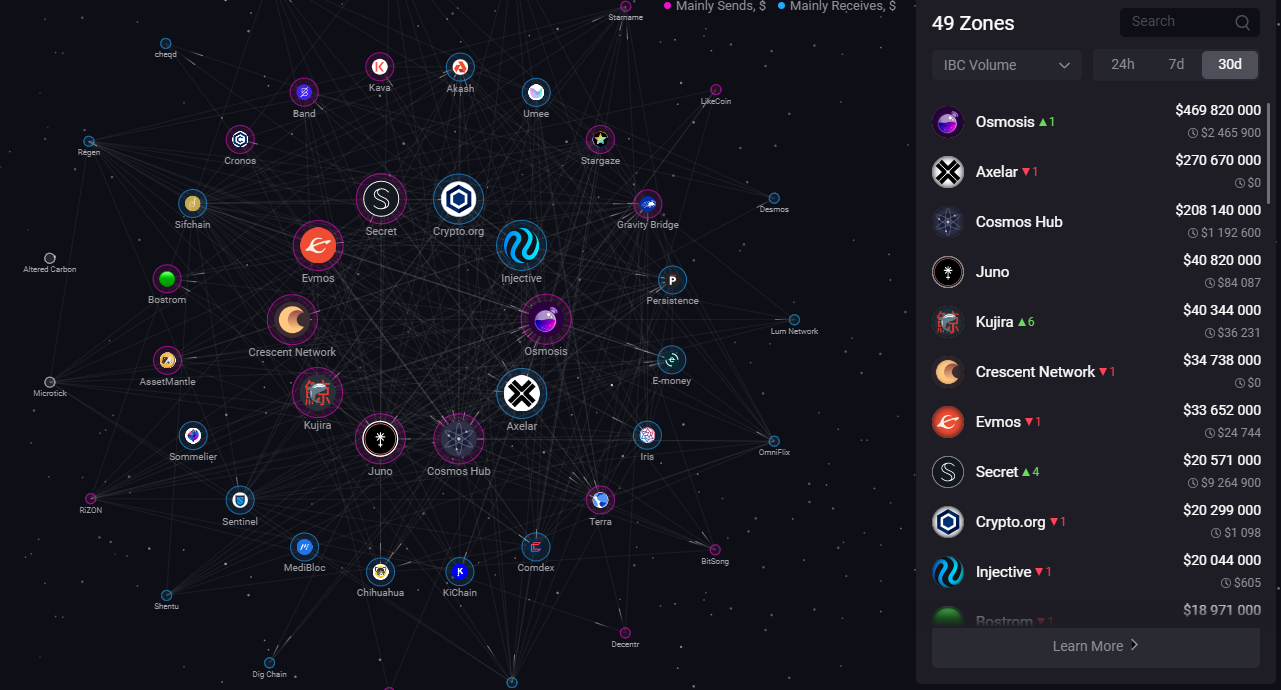
Task: Select the Crescent Network map node
Action: [292, 319]
